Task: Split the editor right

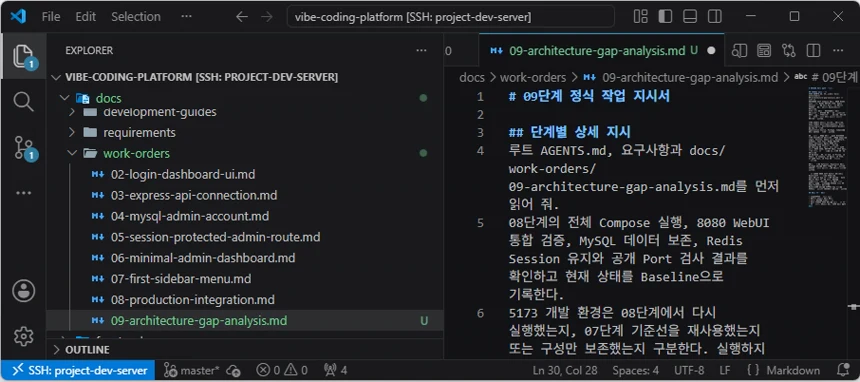Action: click(x=813, y=51)
